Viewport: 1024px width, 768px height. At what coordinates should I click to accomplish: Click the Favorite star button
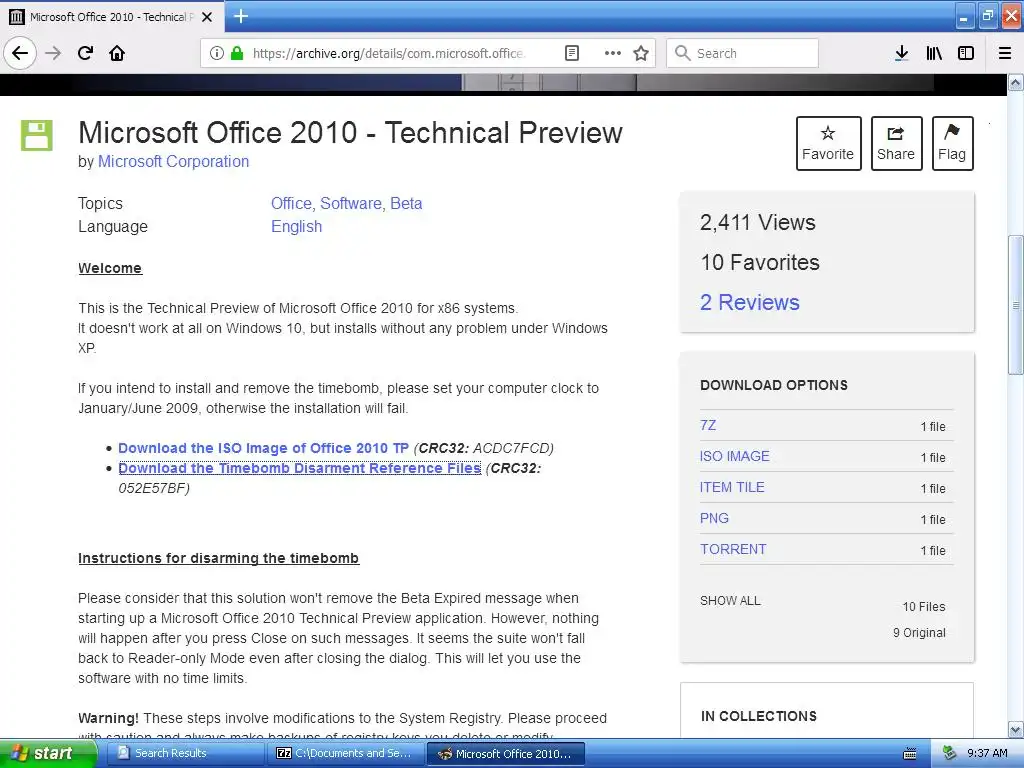click(x=829, y=143)
